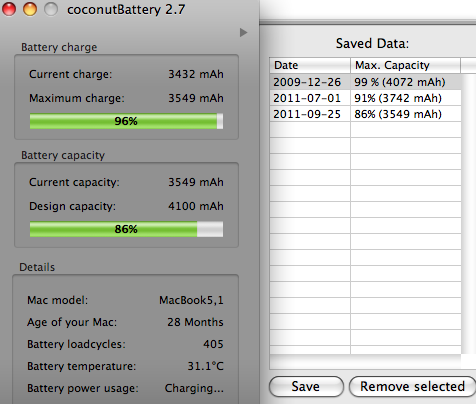476x404 pixels.
Task: Click Remove selected button
Action: 412,387
